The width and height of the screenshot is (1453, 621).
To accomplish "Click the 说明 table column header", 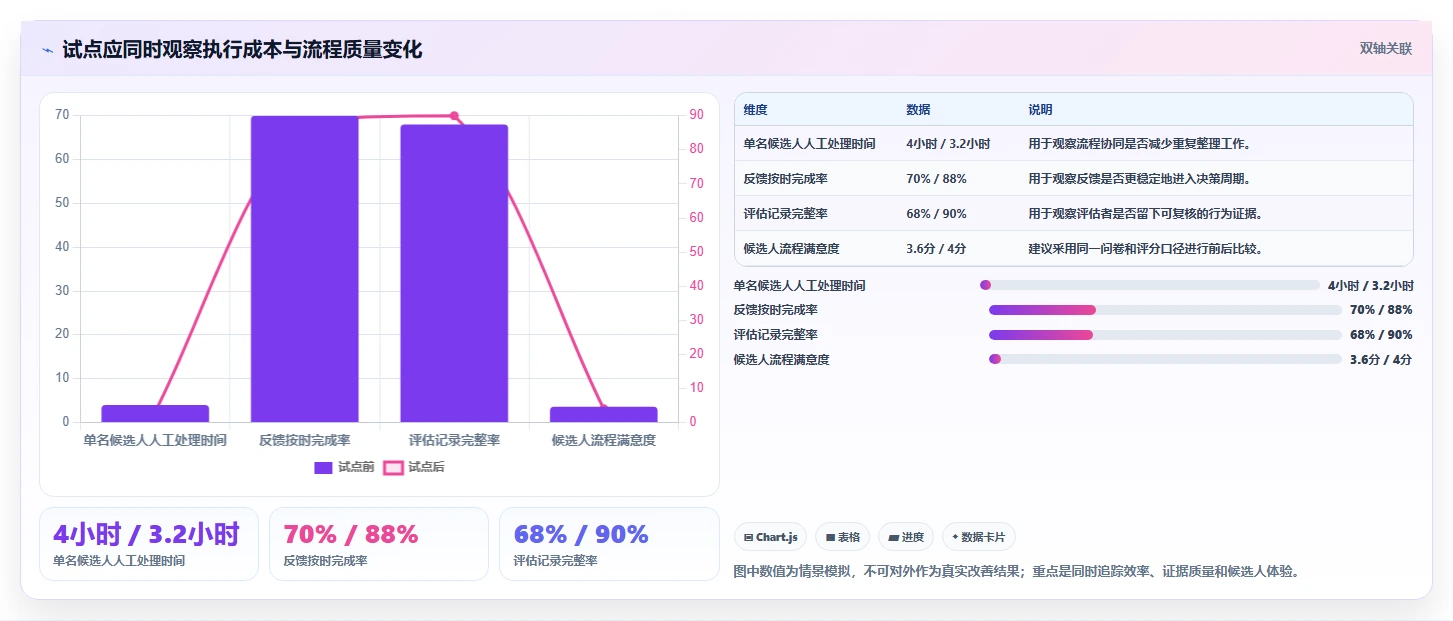I will pos(1040,110).
